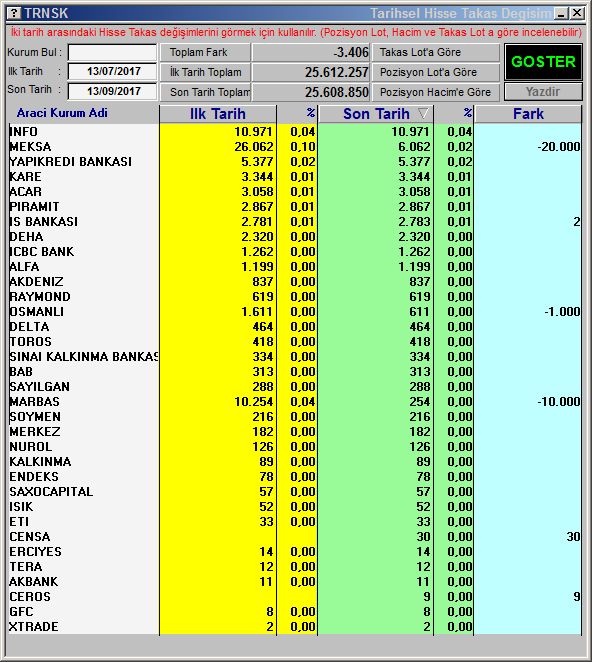
Task: Select the CEROS row
Action: click(295, 597)
